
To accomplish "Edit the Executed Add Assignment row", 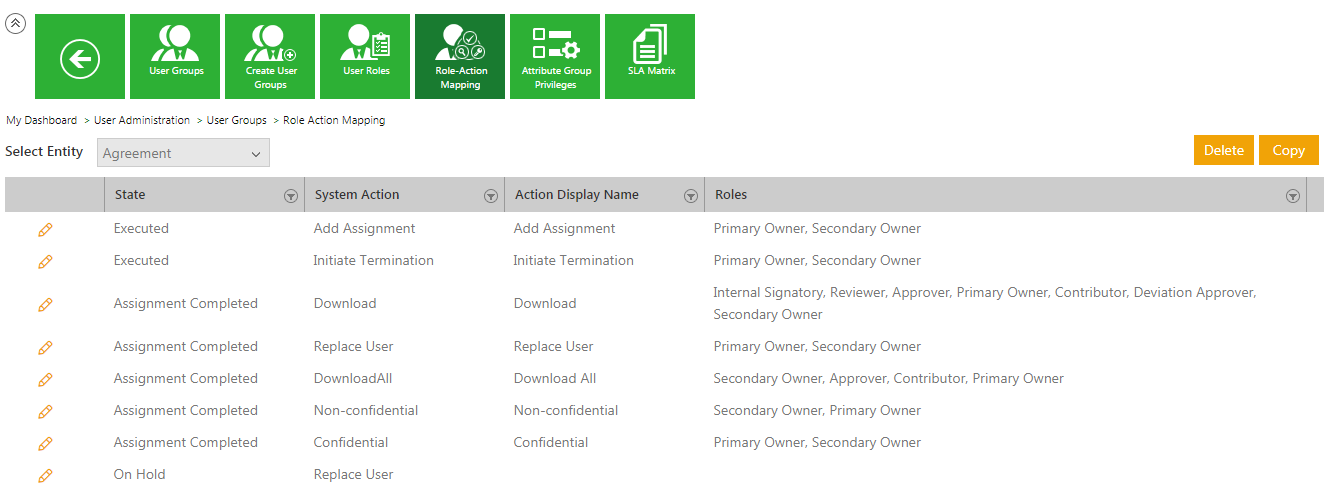I will (x=45, y=230).
